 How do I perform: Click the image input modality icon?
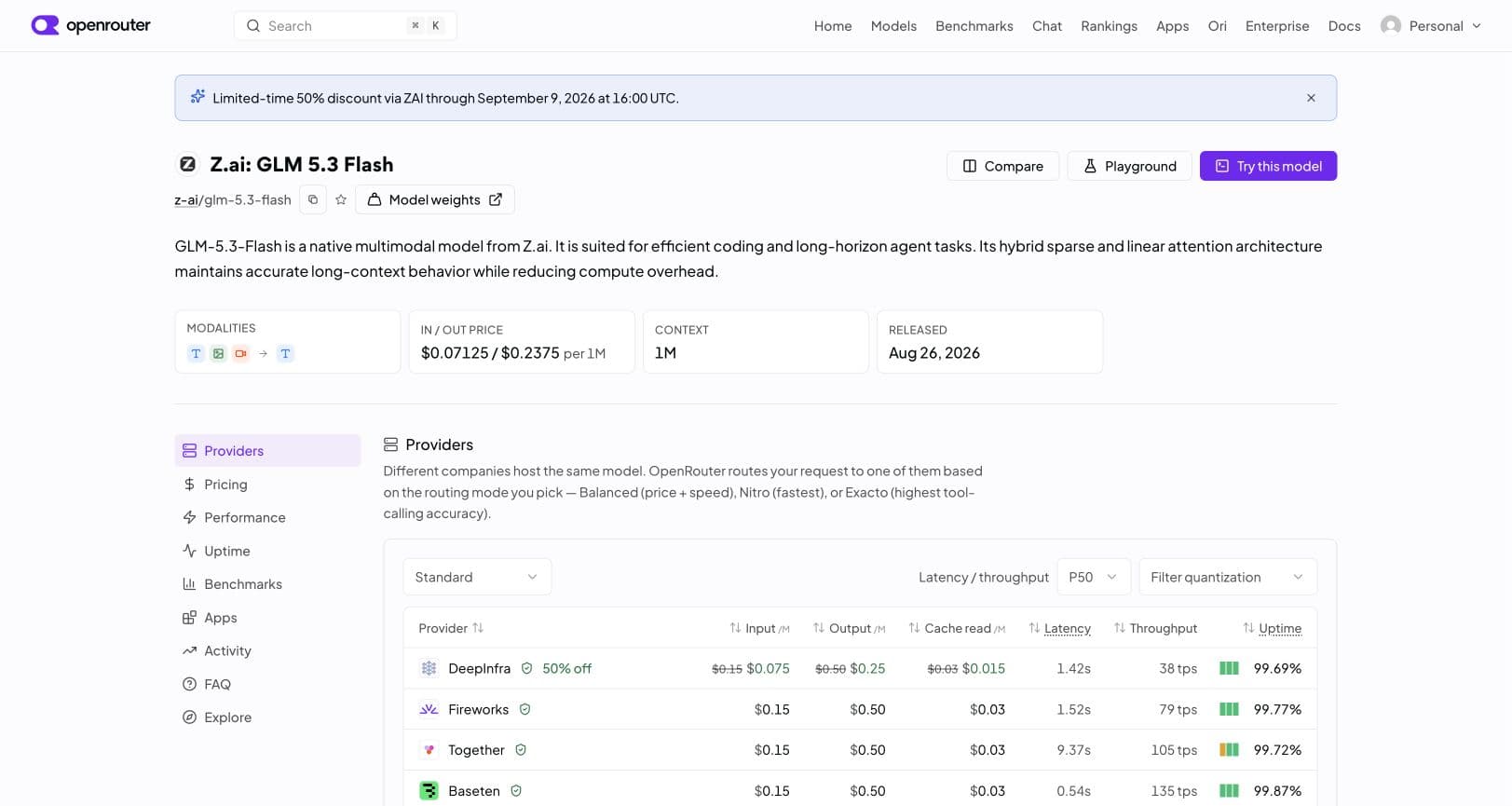[x=218, y=354]
